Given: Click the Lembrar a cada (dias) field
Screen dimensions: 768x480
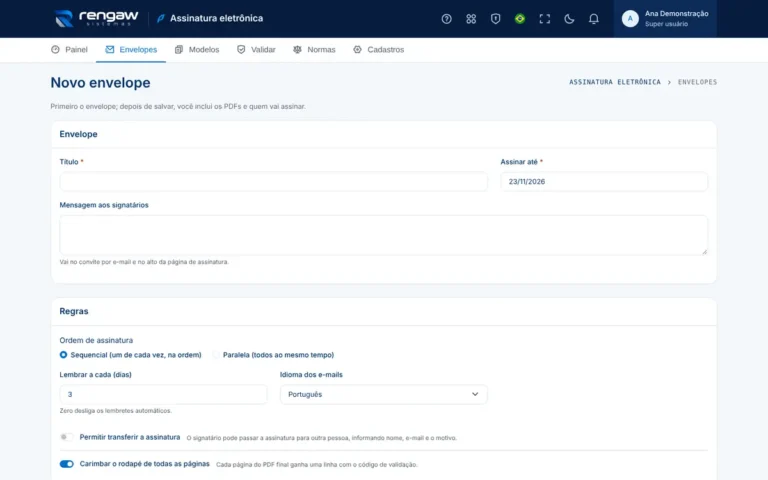Looking at the screenshot, I should (x=163, y=394).
